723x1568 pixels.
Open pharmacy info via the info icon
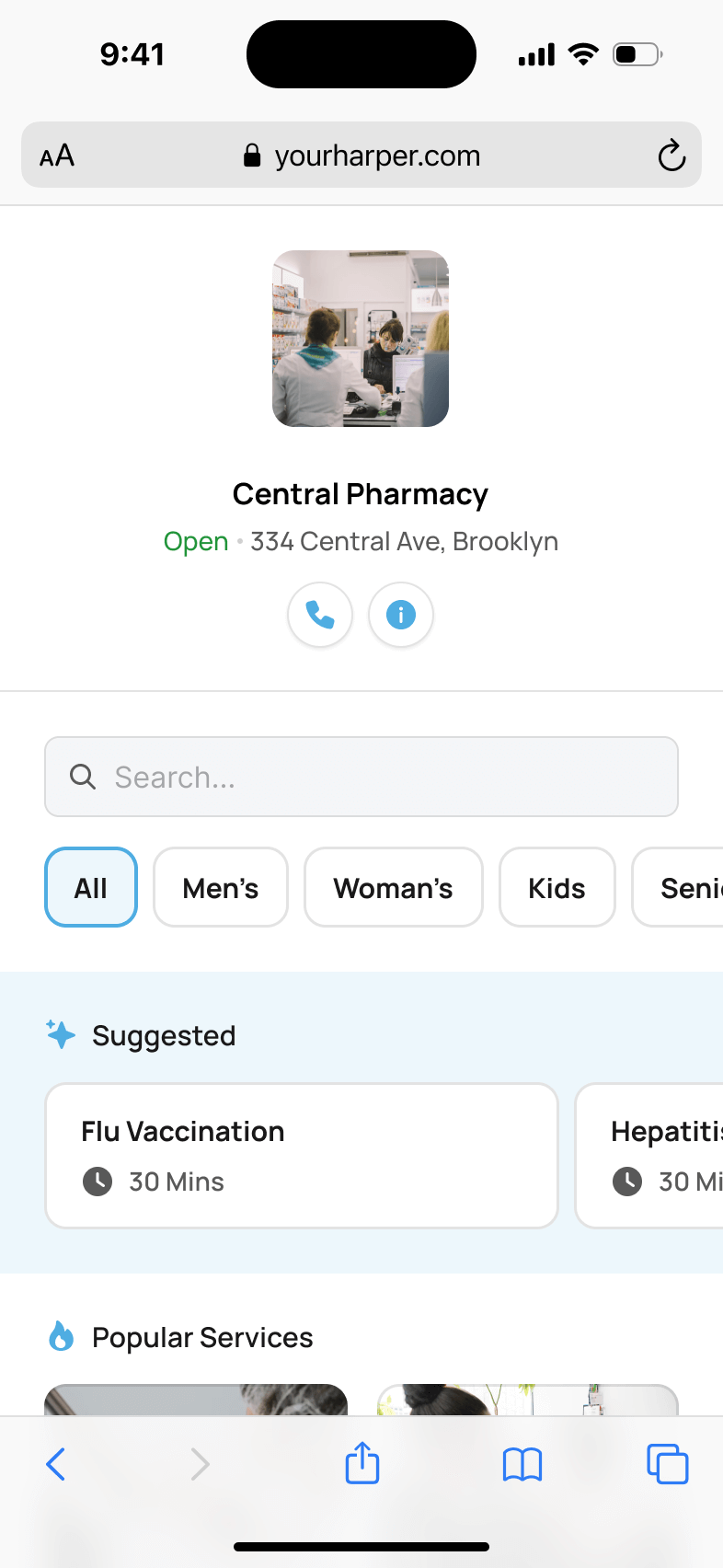coord(401,615)
